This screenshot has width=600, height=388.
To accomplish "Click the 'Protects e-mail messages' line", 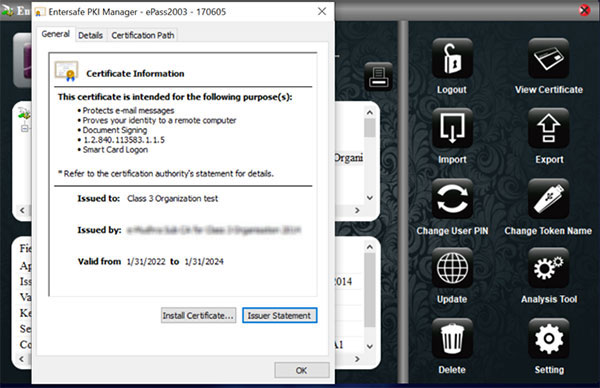I will coord(128,111).
